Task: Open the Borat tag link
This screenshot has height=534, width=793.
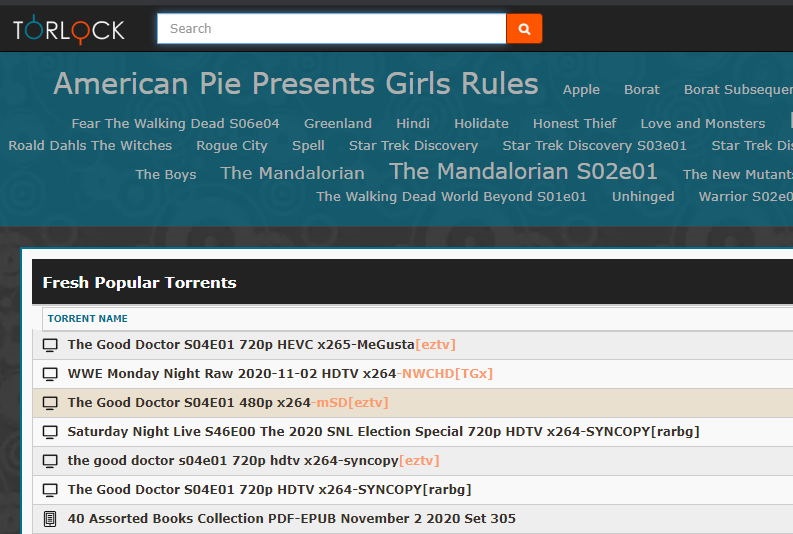Action: pyautogui.click(x=642, y=90)
